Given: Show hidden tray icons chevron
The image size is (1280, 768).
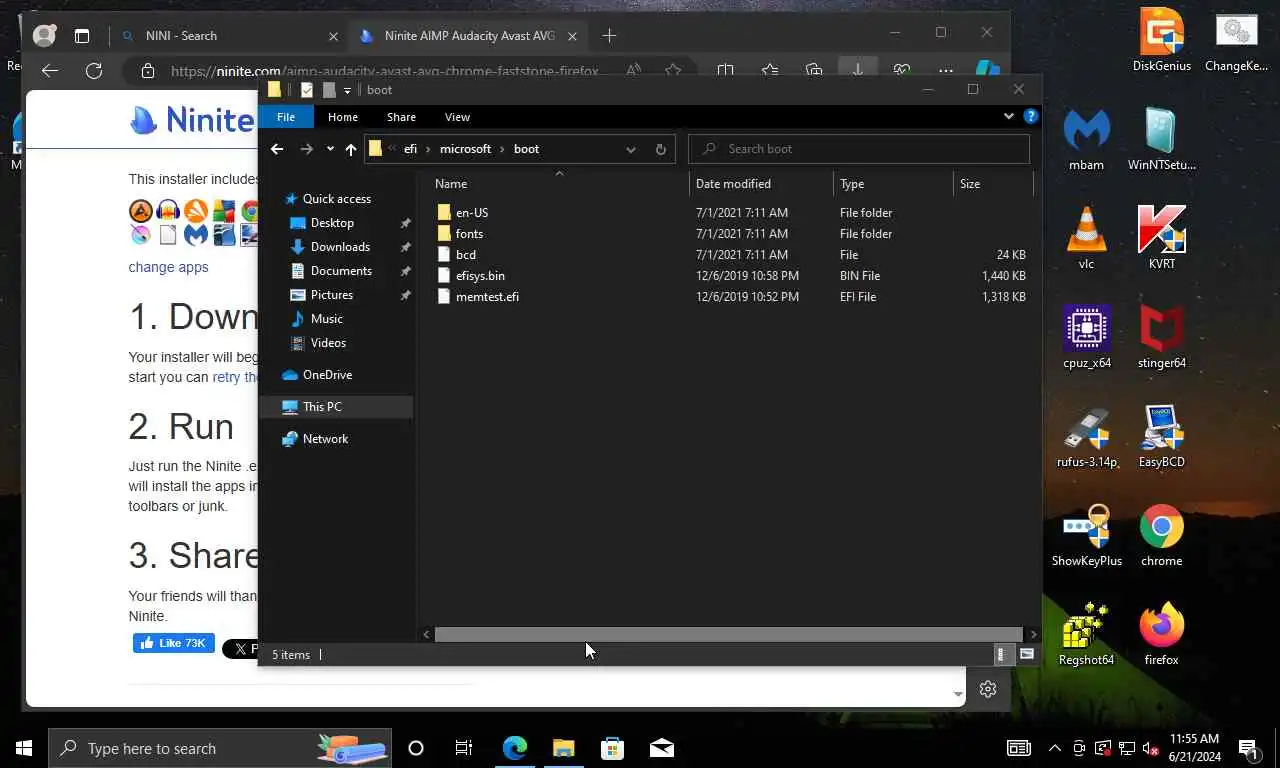Looking at the screenshot, I should coord(1054,748).
